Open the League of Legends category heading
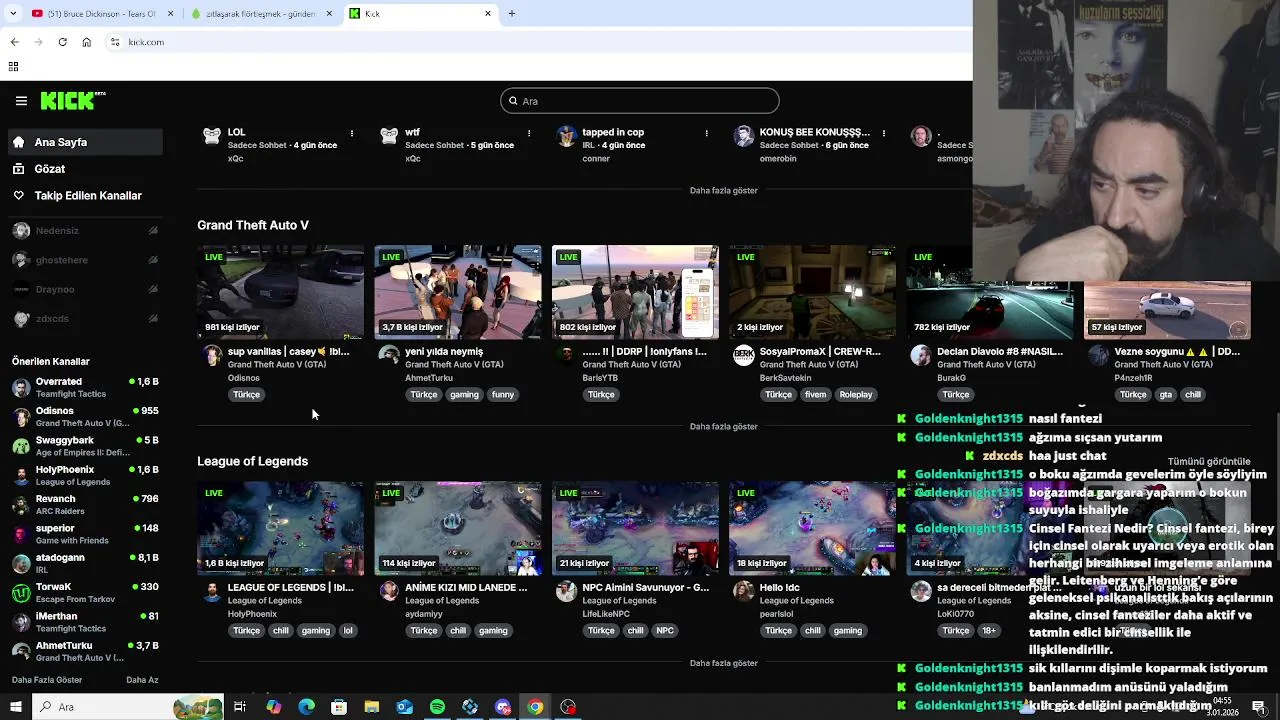Image resolution: width=1280 pixels, height=720 pixels. coord(252,461)
